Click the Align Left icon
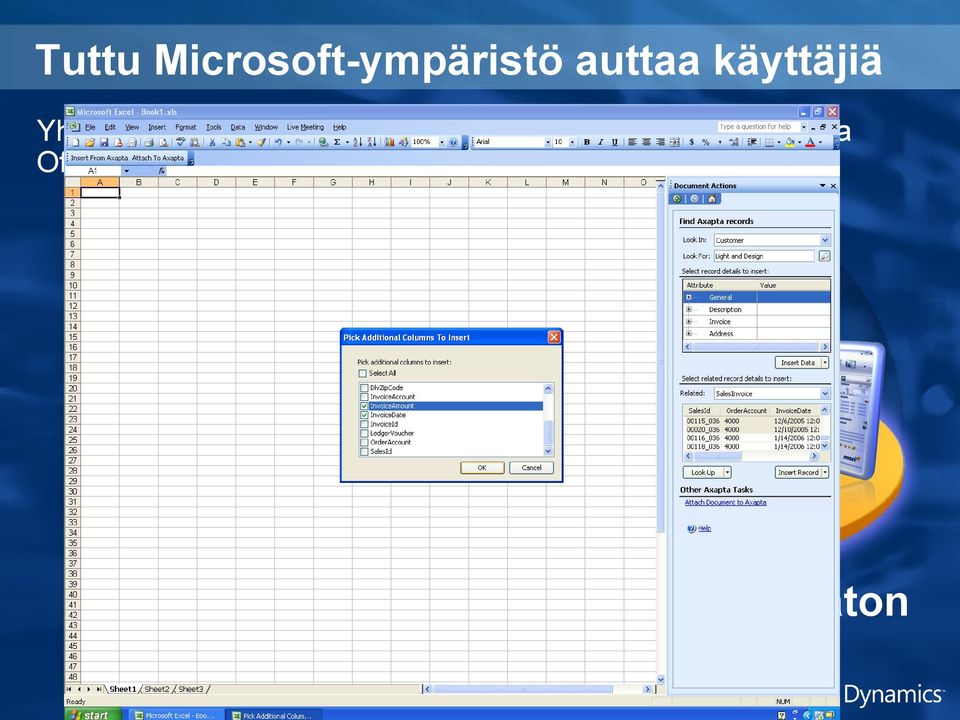 click(x=632, y=142)
